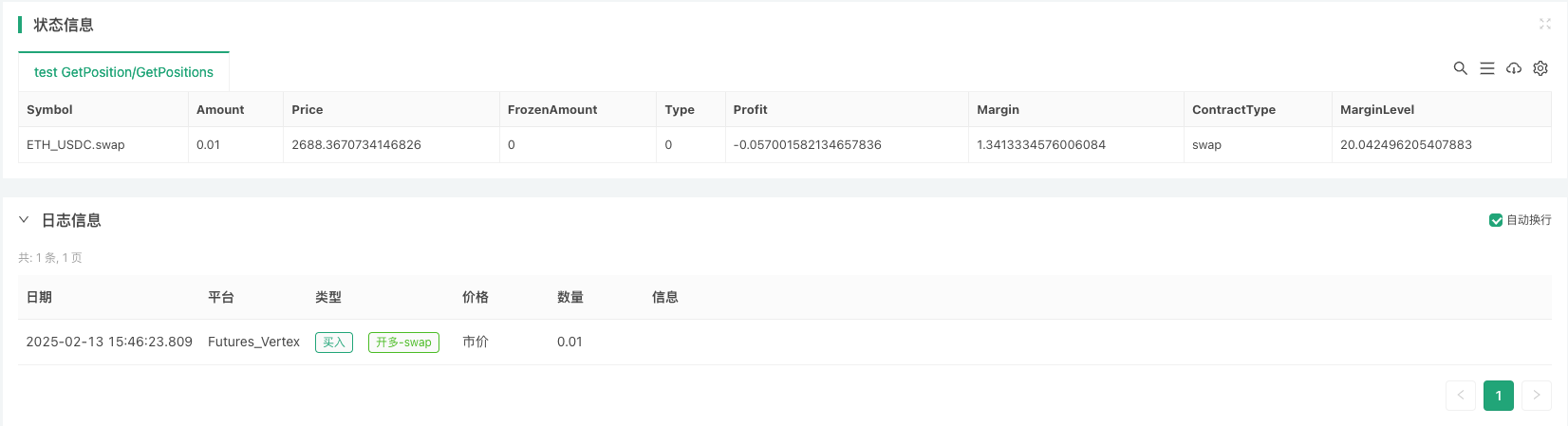The image size is (1568, 426).
Task: Select the margin value 1.3413334576006084
Action: pos(1041,145)
